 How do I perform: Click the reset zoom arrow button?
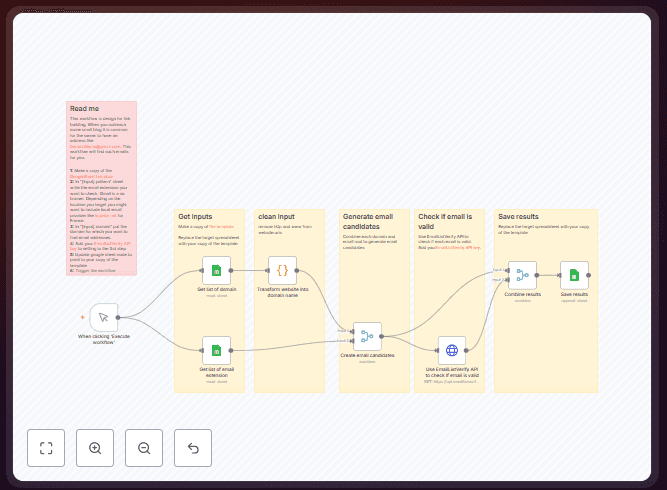193,448
